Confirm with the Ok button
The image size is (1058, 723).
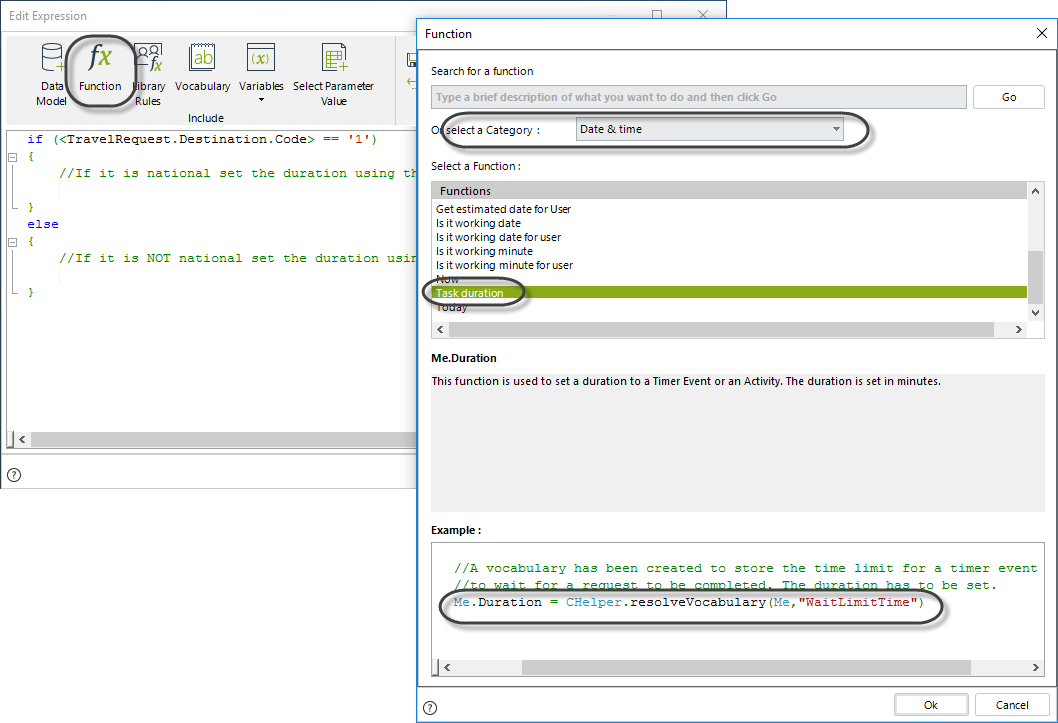click(x=930, y=705)
